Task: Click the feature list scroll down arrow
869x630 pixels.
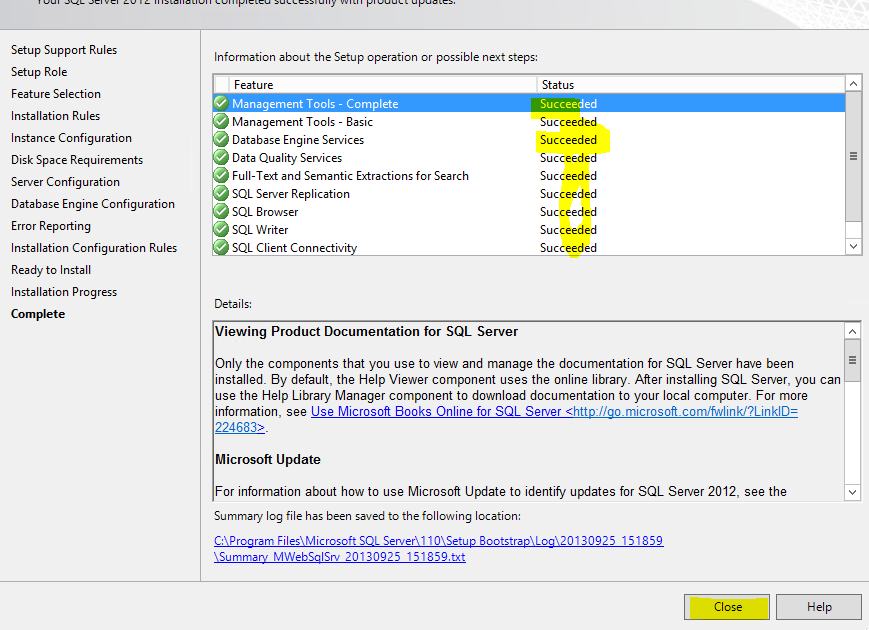Action: (853, 246)
